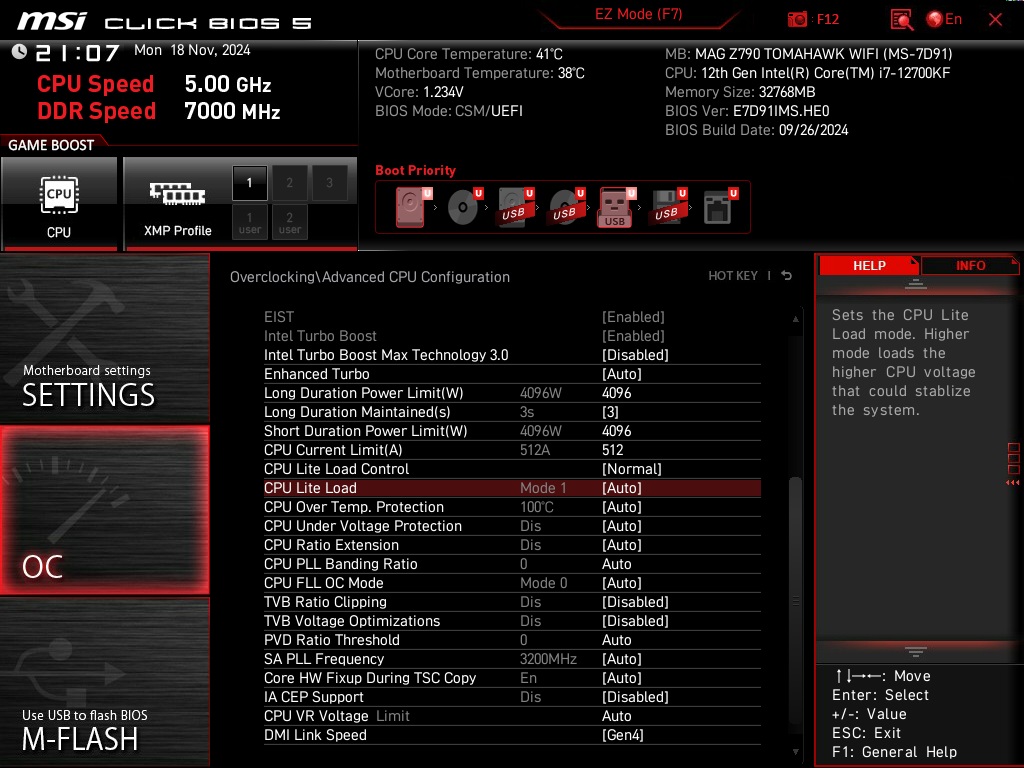Open Motherboard SETTINGS section
This screenshot has height=768, width=1024.
(104, 338)
